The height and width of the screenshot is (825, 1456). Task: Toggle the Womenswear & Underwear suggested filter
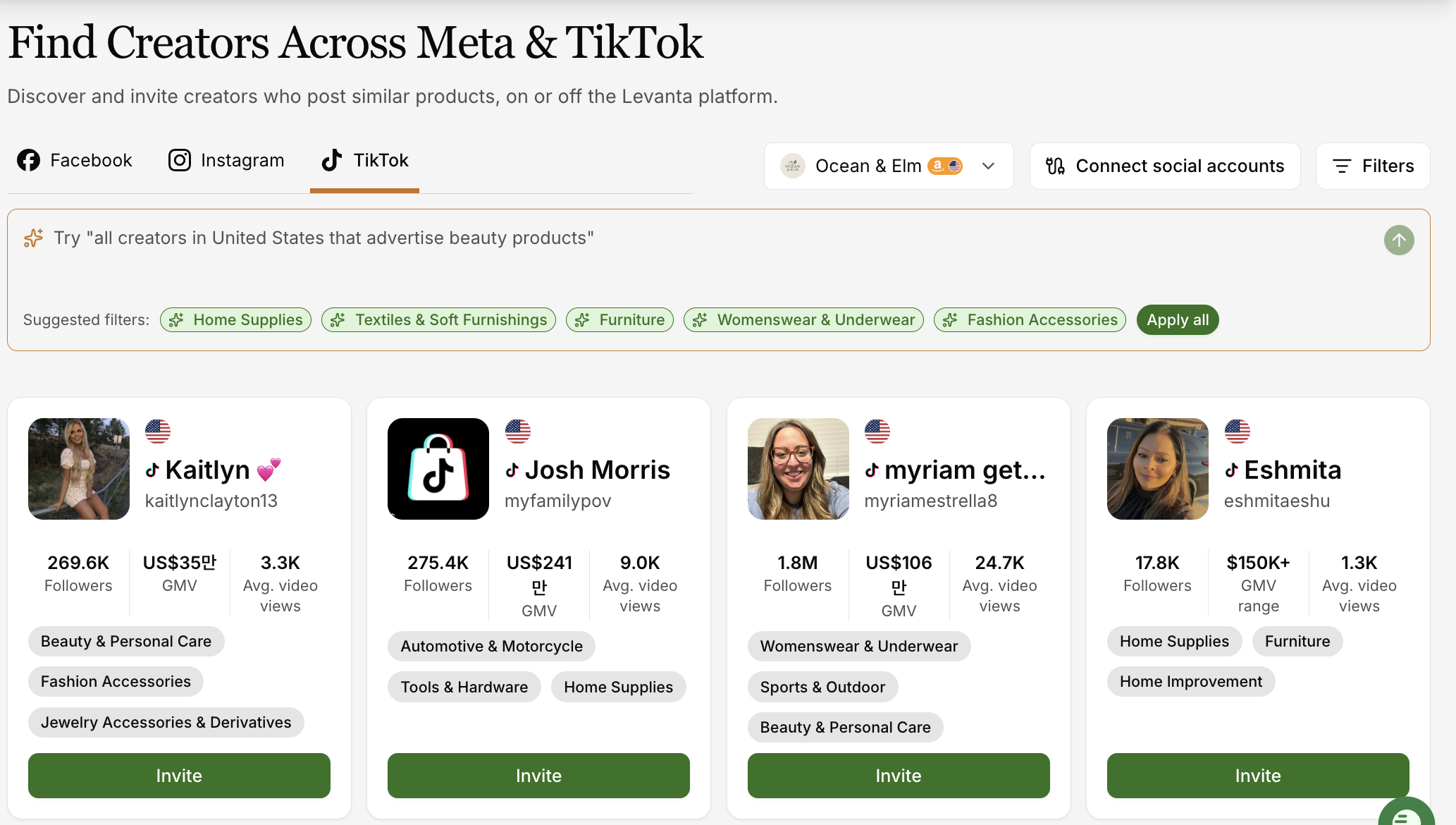tap(803, 319)
